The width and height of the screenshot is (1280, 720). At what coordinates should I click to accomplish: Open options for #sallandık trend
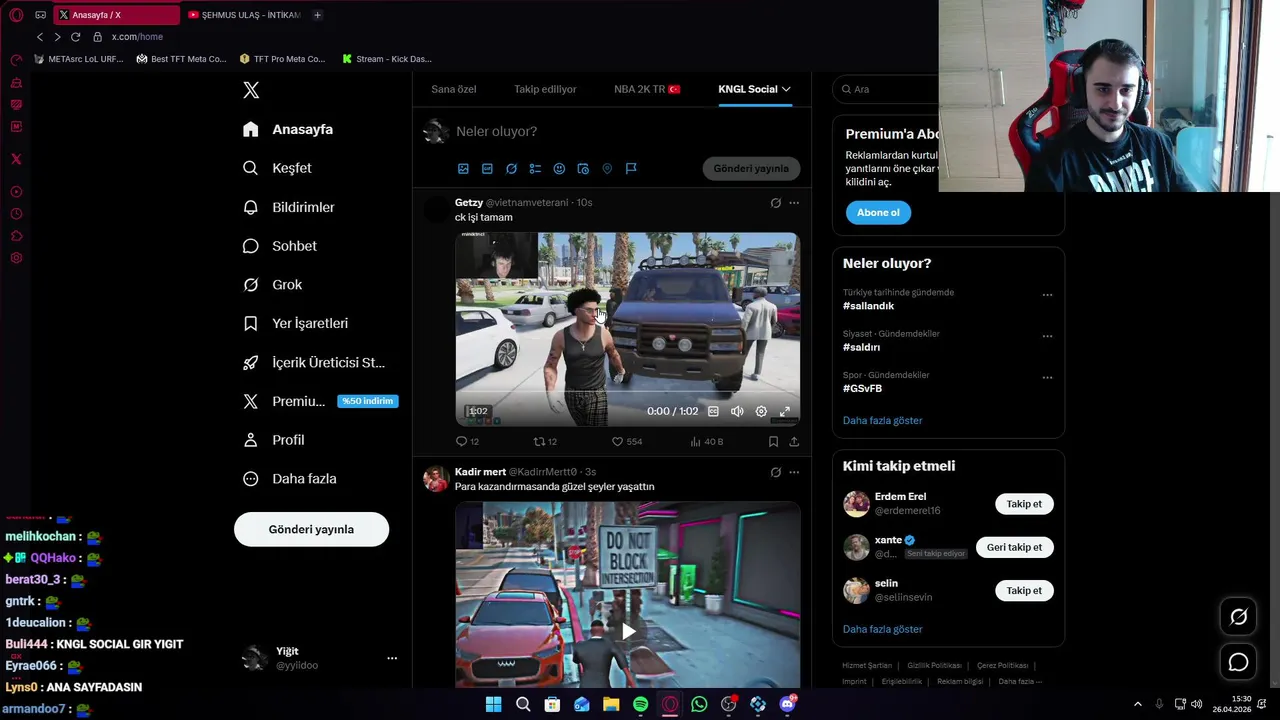click(1047, 295)
